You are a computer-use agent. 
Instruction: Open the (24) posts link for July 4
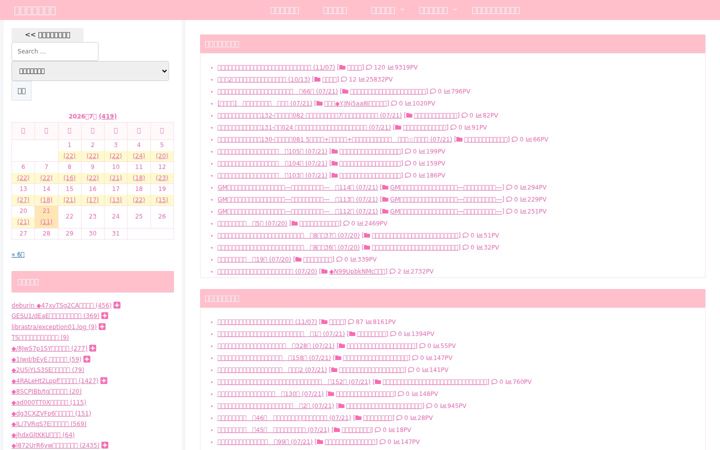(139, 156)
